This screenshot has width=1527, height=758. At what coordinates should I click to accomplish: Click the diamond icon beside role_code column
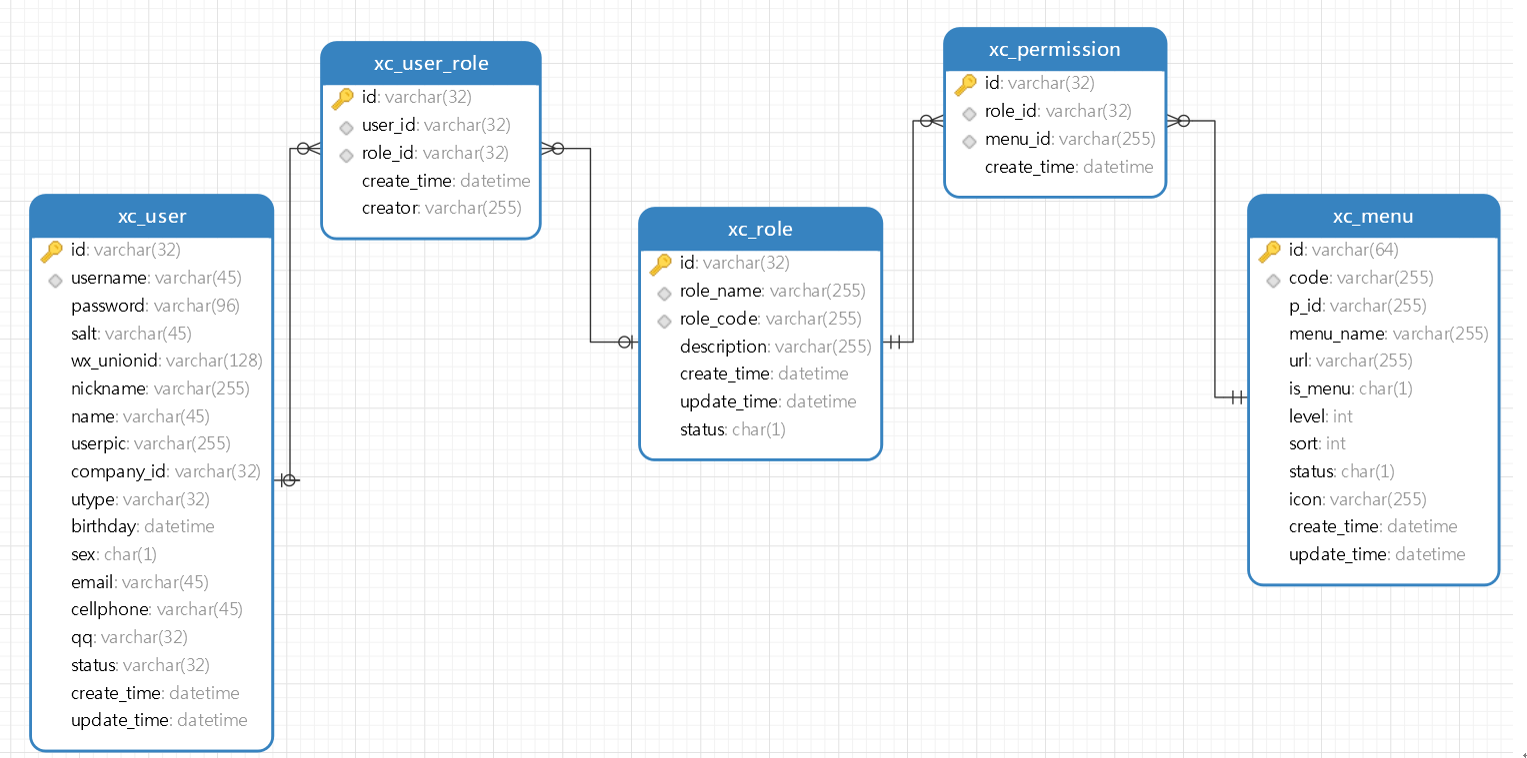click(664, 321)
